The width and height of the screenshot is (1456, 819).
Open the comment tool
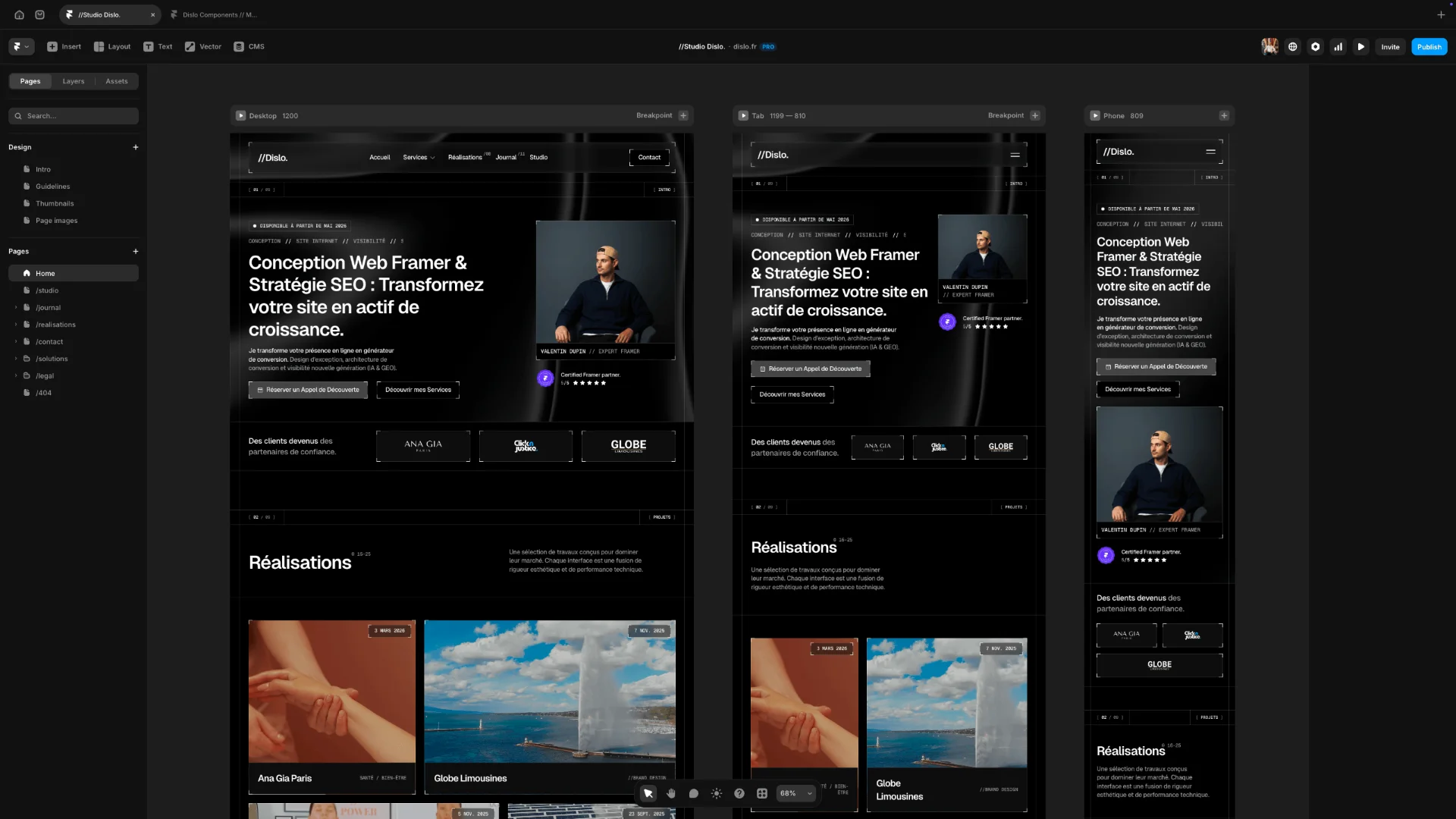[693, 793]
